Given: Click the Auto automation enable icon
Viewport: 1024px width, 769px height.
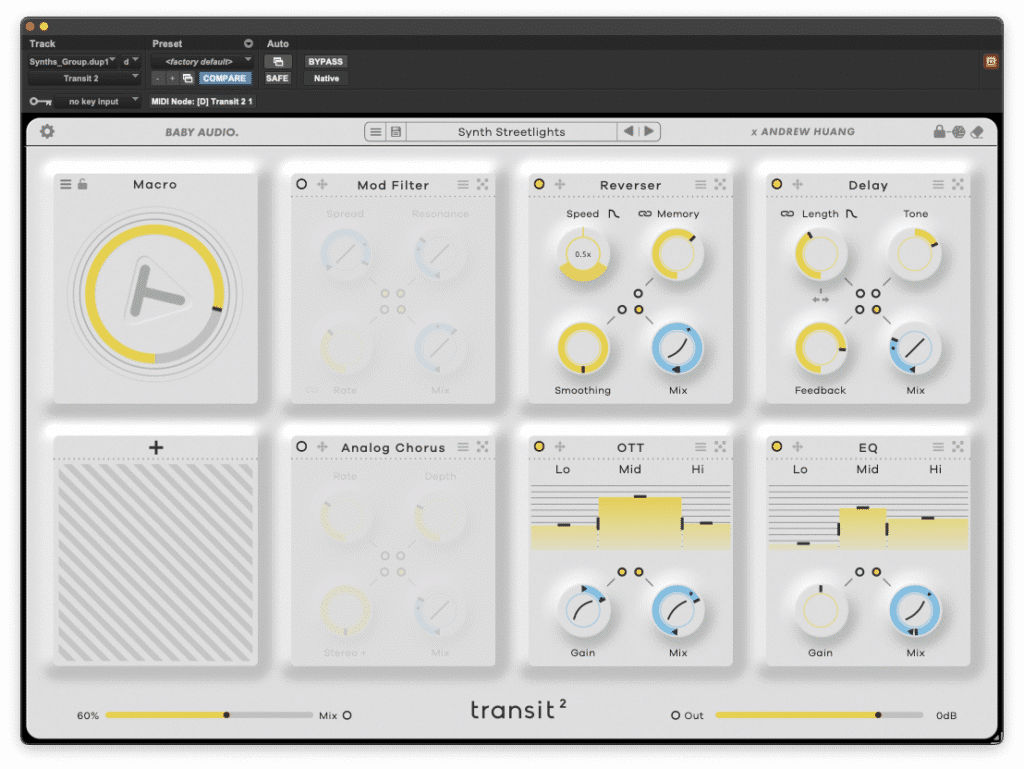Looking at the screenshot, I should click(x=278, y=61).
